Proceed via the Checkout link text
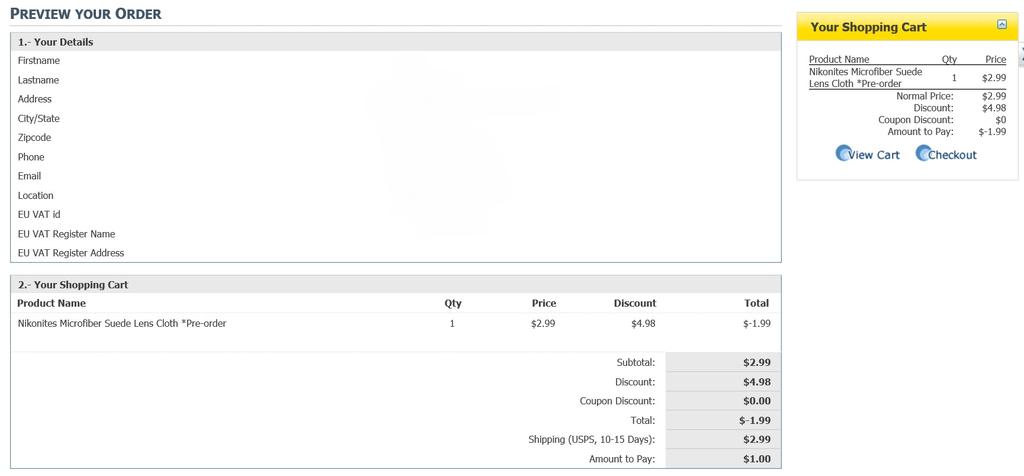This screenshot has height=476, width=1024. click(952, 155)
